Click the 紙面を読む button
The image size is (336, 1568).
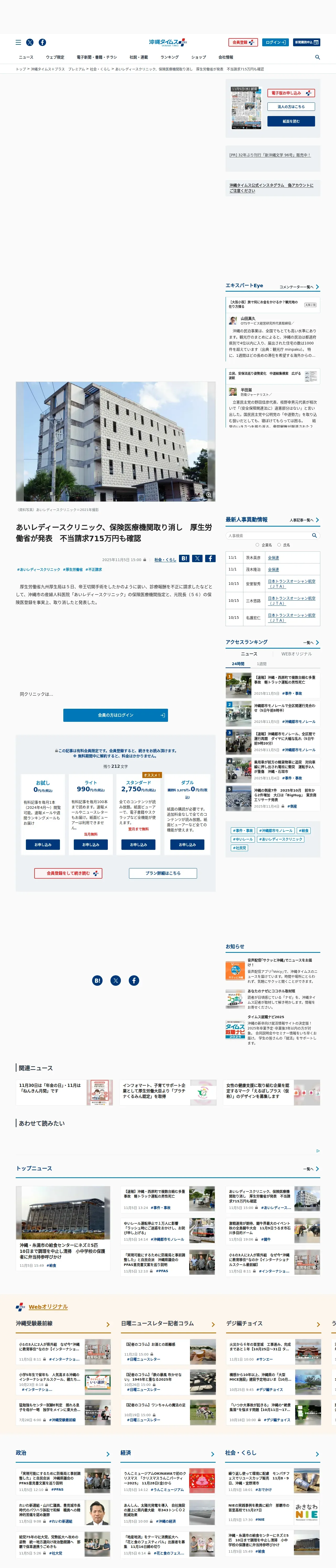pos(291,121)
